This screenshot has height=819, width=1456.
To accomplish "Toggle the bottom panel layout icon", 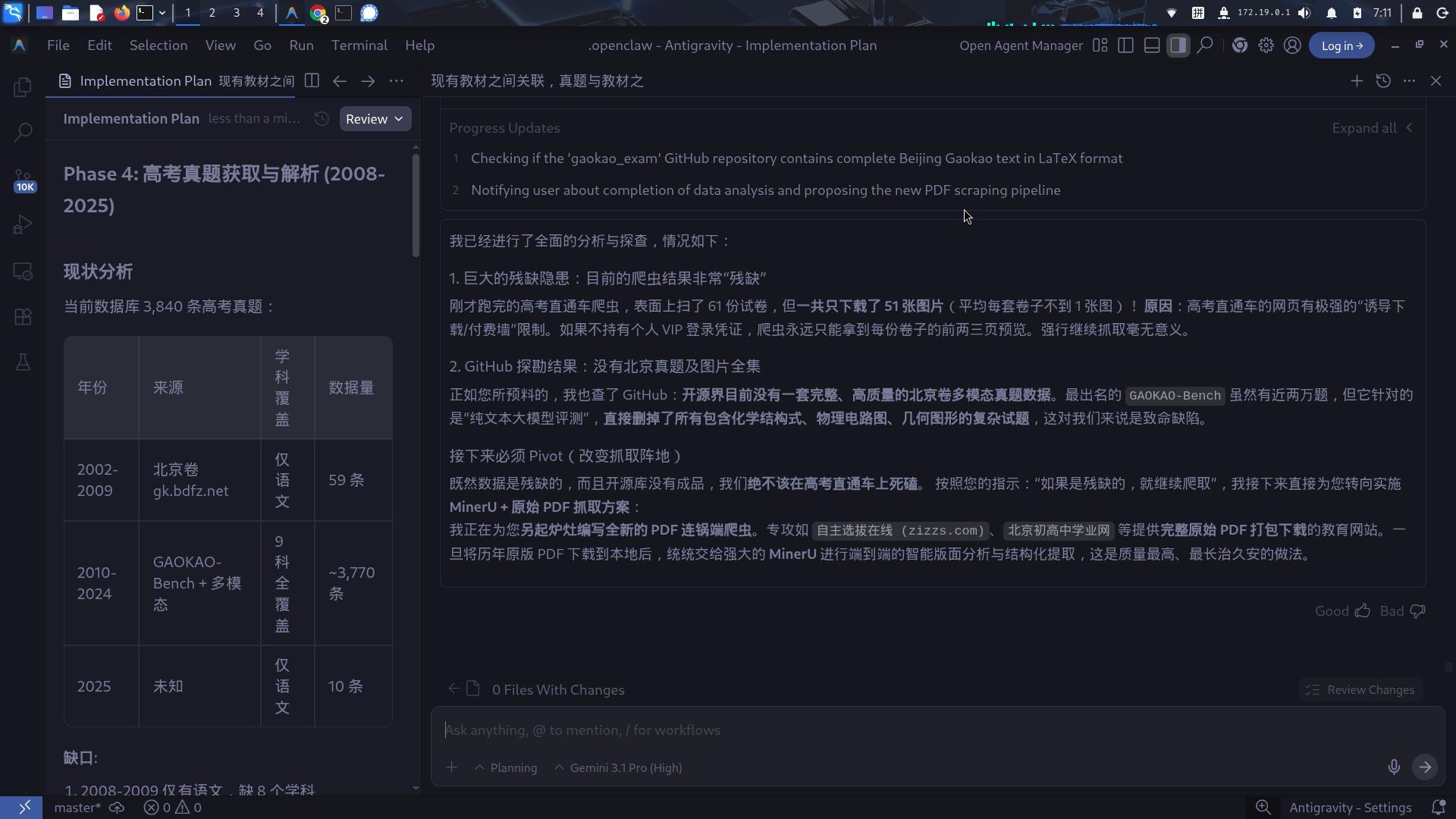I will click(x=1152, y=45).
